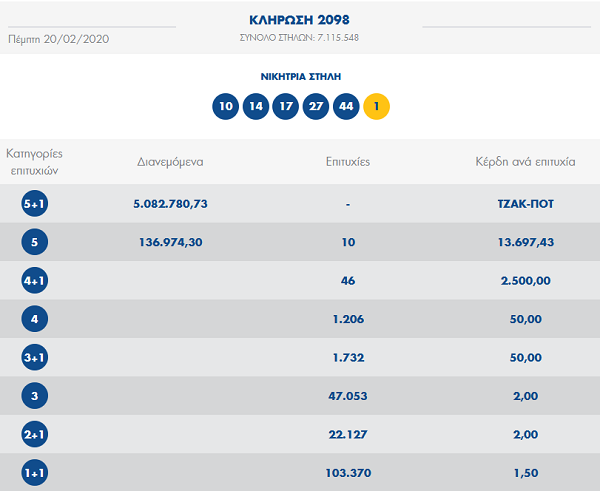Select the 103.370 winners count
The width and height of the screenshot is (600, 491).
348,472
